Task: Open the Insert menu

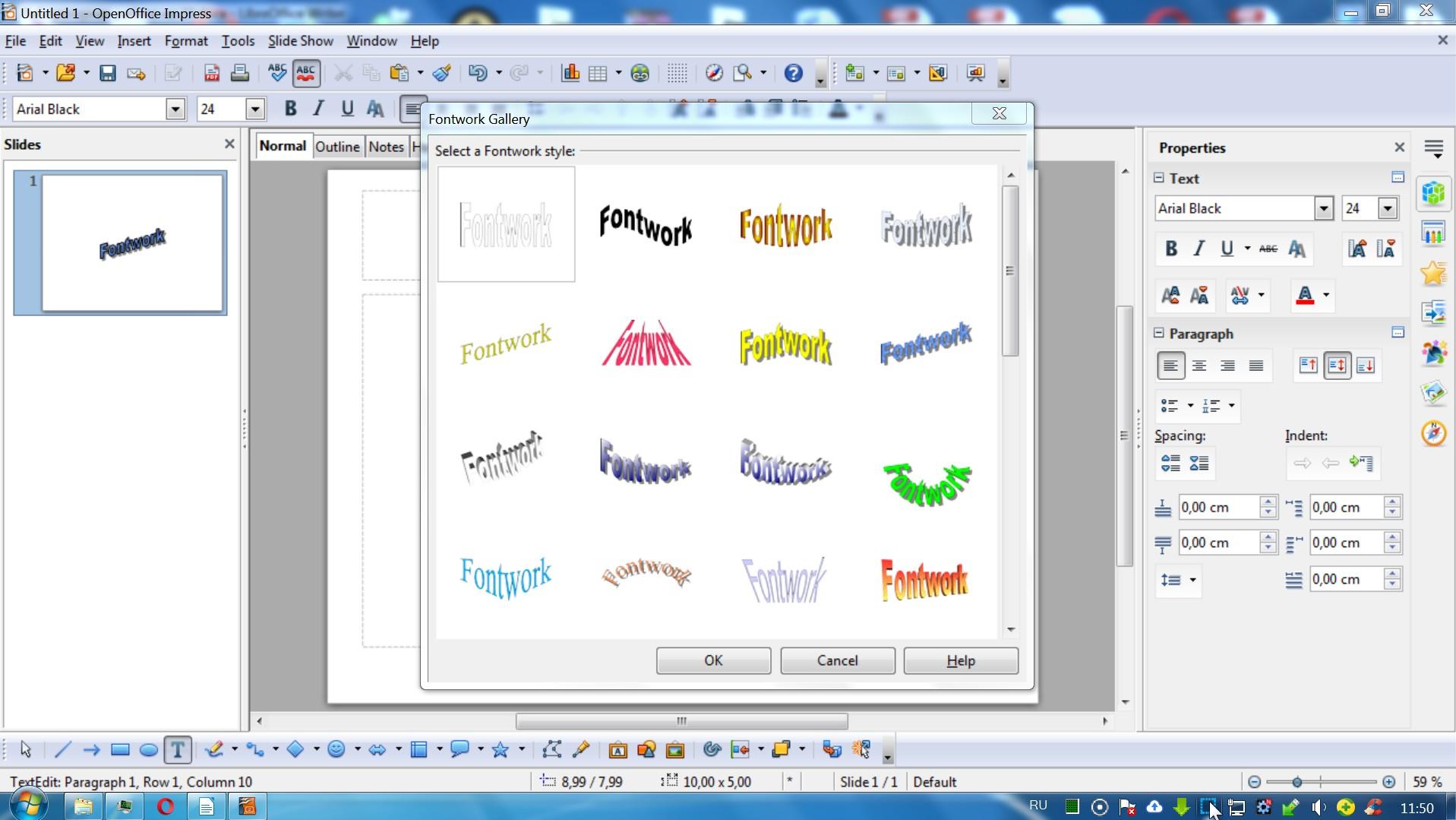Action: tap(134, 41)
